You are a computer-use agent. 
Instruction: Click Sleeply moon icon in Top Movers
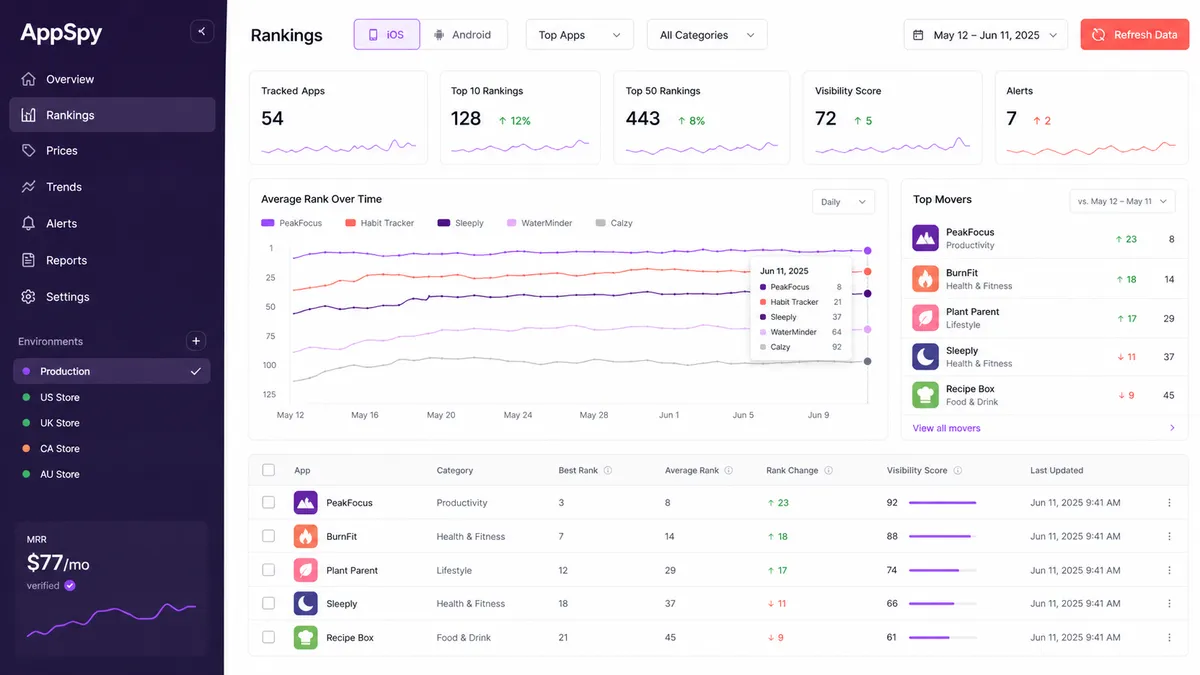pos(925,357)
